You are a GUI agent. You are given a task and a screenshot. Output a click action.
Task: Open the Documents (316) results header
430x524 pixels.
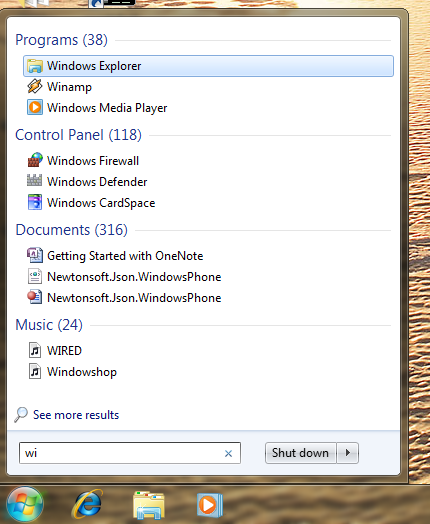click(71, 230)
